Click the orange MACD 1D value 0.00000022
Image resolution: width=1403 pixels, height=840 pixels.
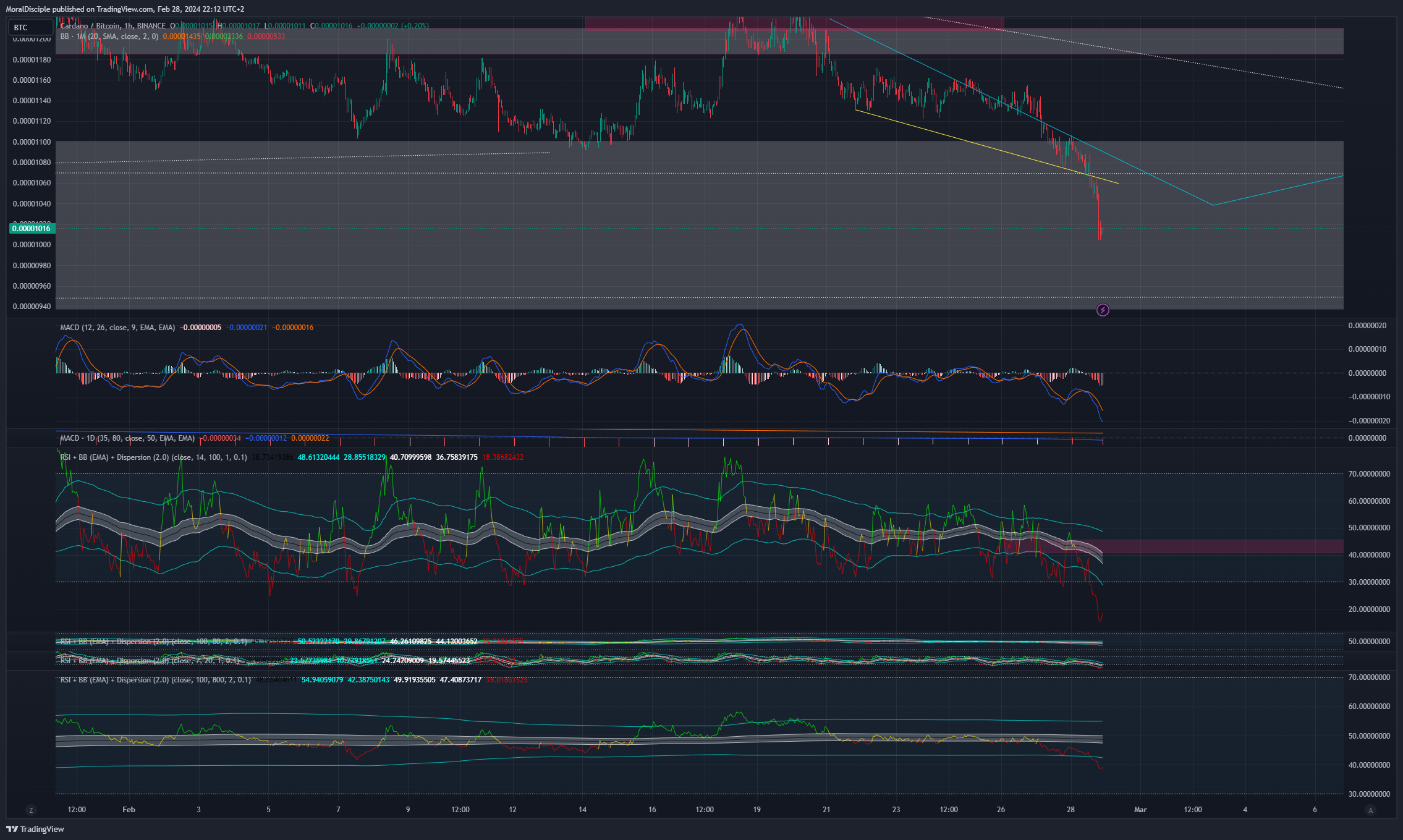click(310, 438)
